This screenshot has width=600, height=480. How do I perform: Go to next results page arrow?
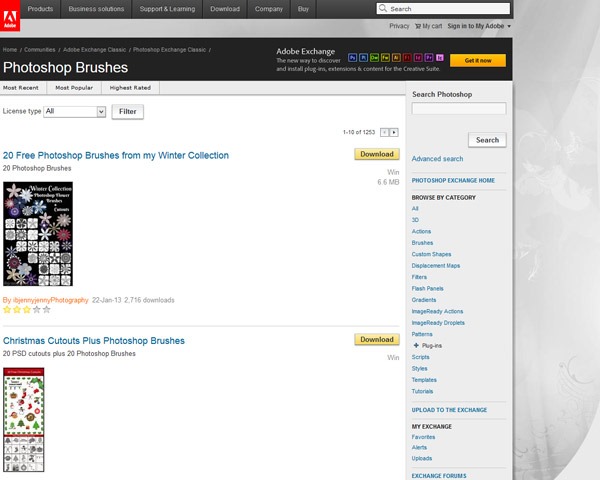tap(394, 132)
